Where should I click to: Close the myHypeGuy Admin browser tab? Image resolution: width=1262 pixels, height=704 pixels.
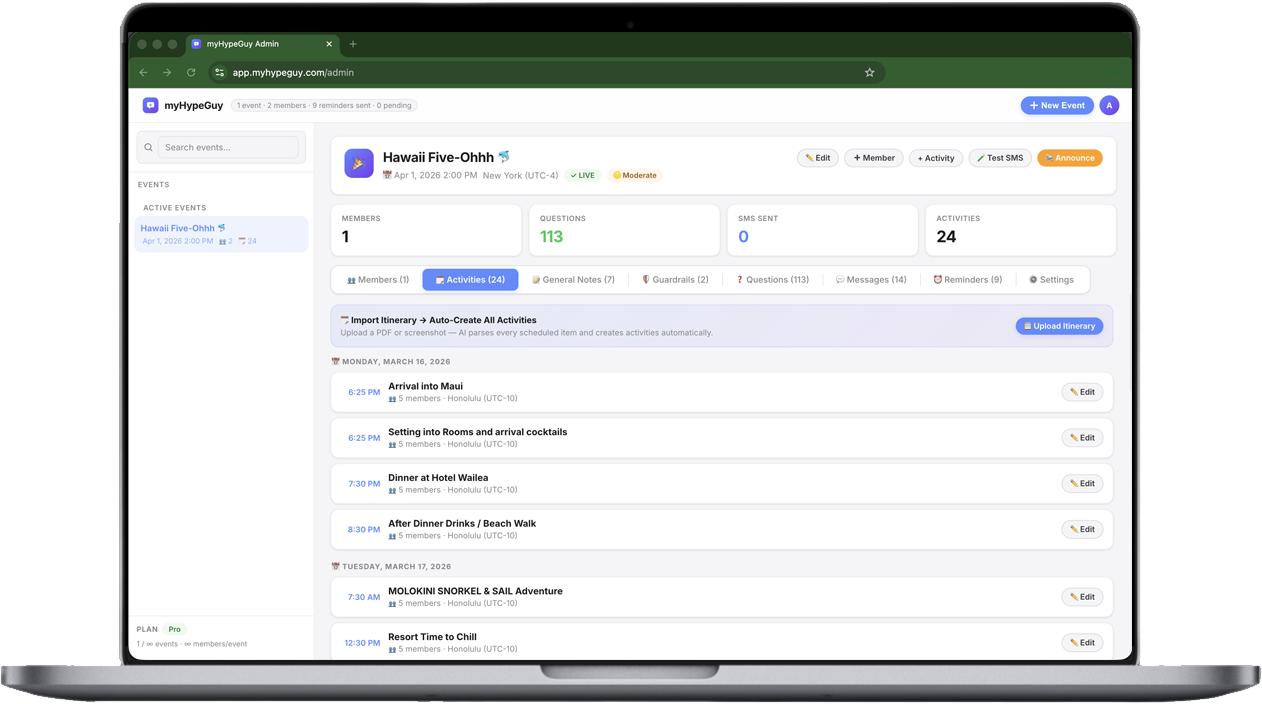[329, 44]
